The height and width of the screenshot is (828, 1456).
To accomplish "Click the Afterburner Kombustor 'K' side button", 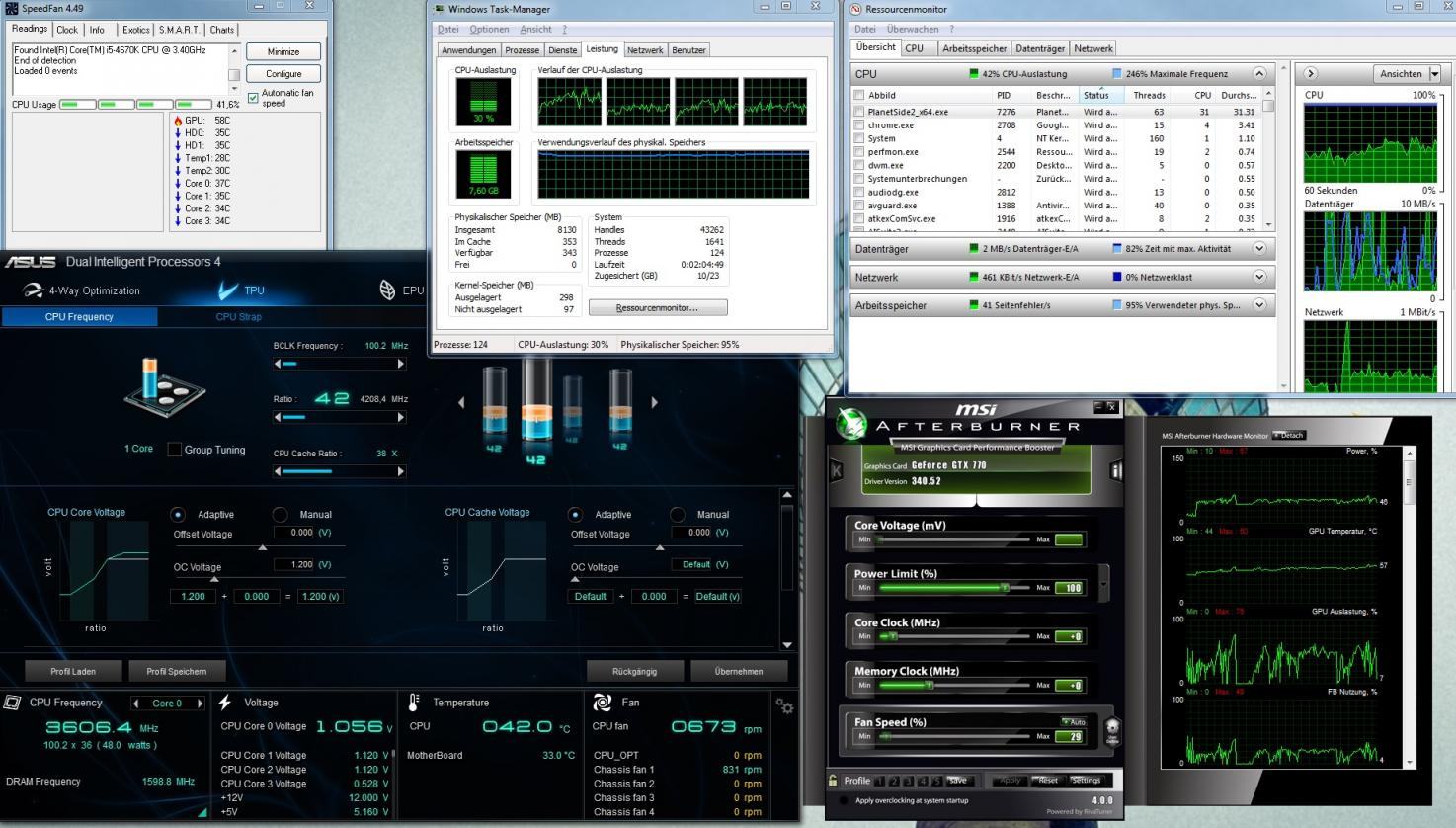I will click(837, 471).
